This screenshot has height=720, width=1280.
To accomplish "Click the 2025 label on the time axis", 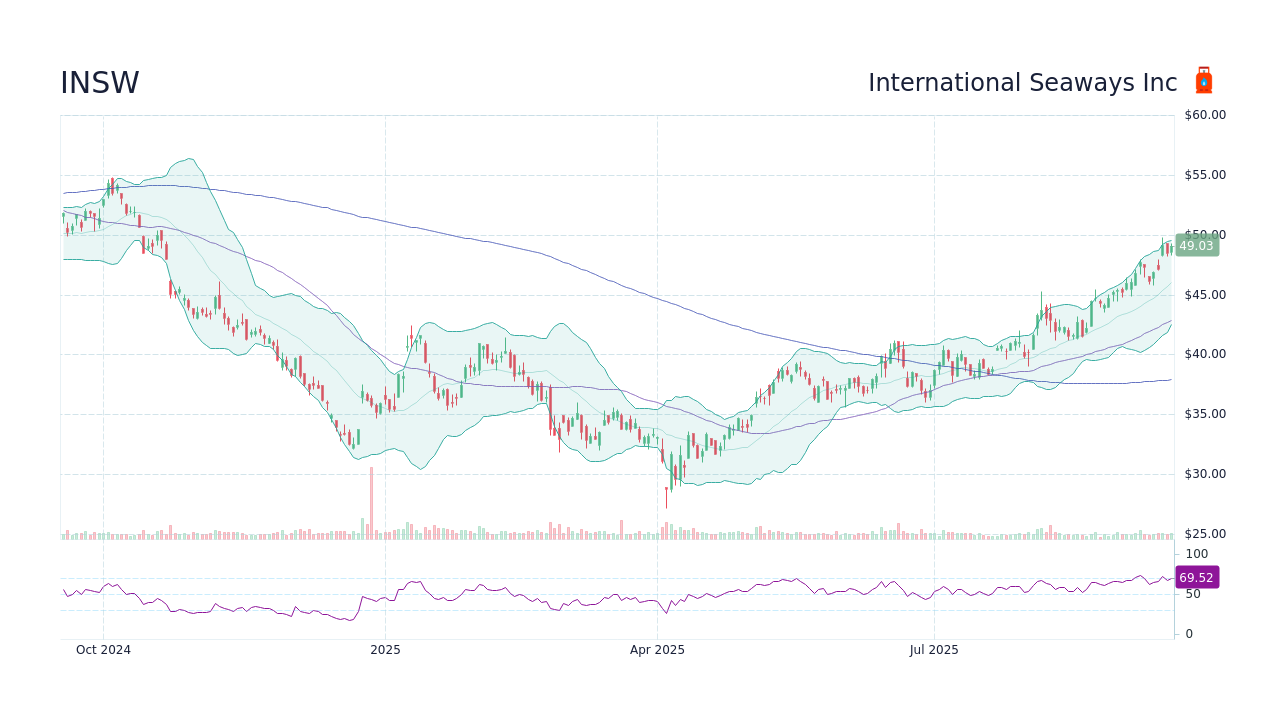I will (x=384, y=649).
